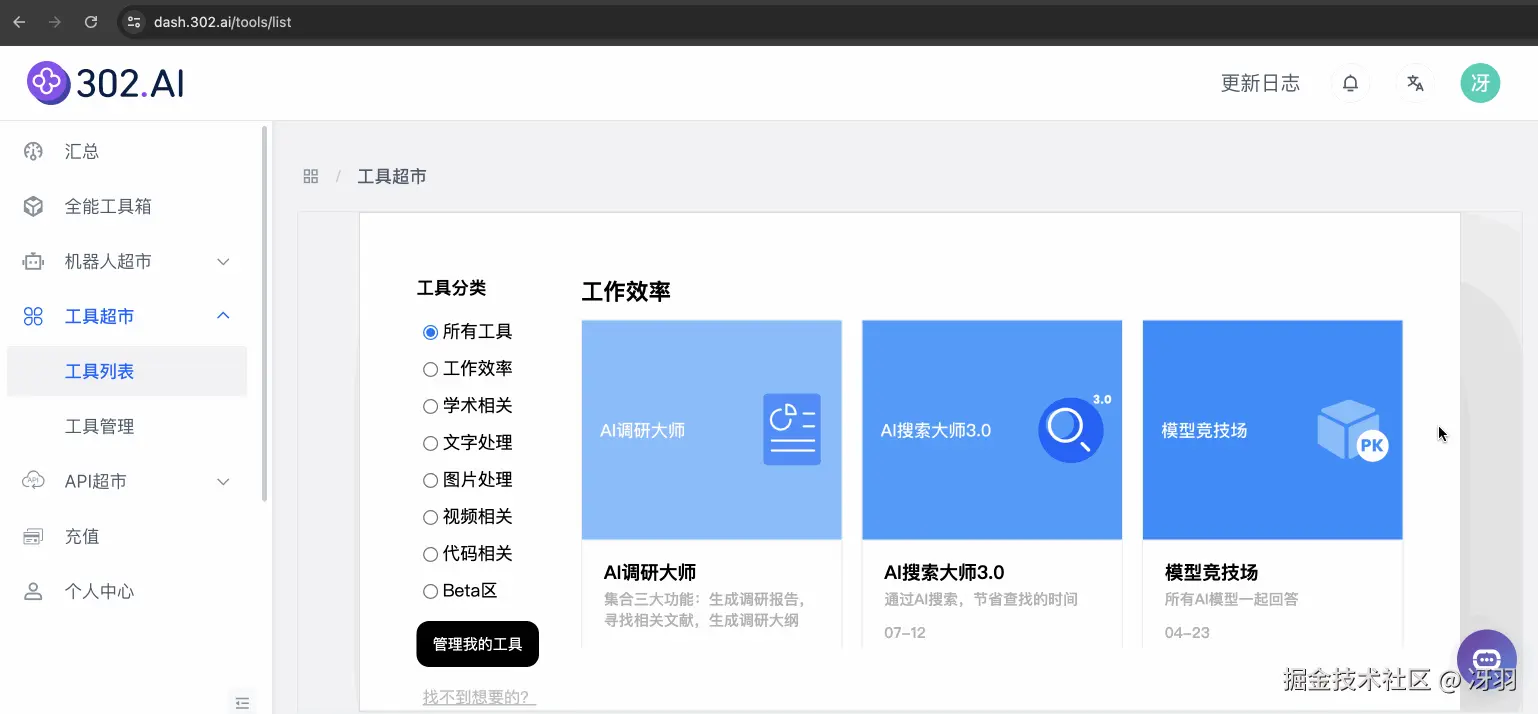The height and width of the screenshot is (714, 1538).
Task: Reload the page with the refresh icon
Action: pos(91,22)
